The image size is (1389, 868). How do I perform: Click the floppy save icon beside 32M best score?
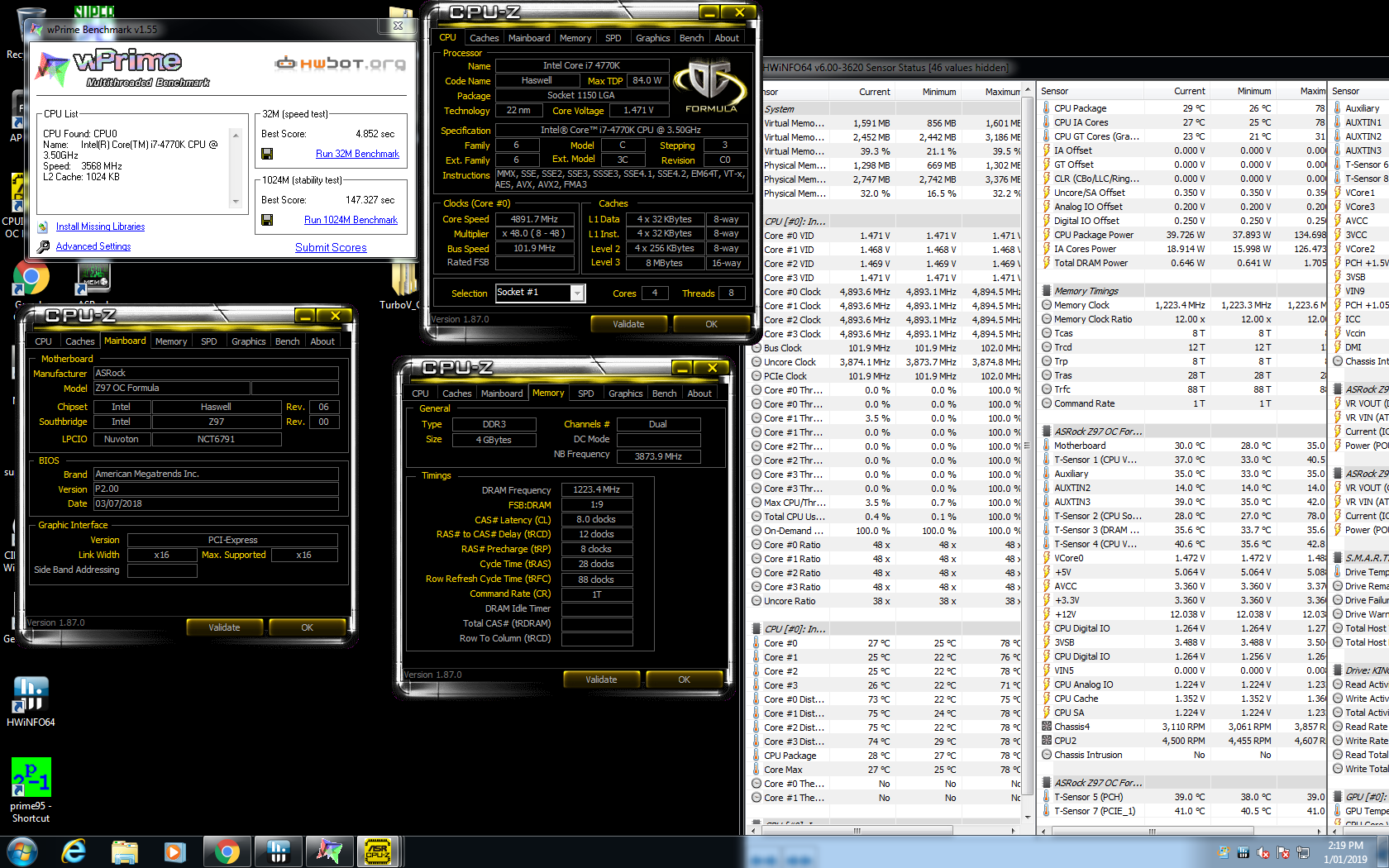[267, 154]
